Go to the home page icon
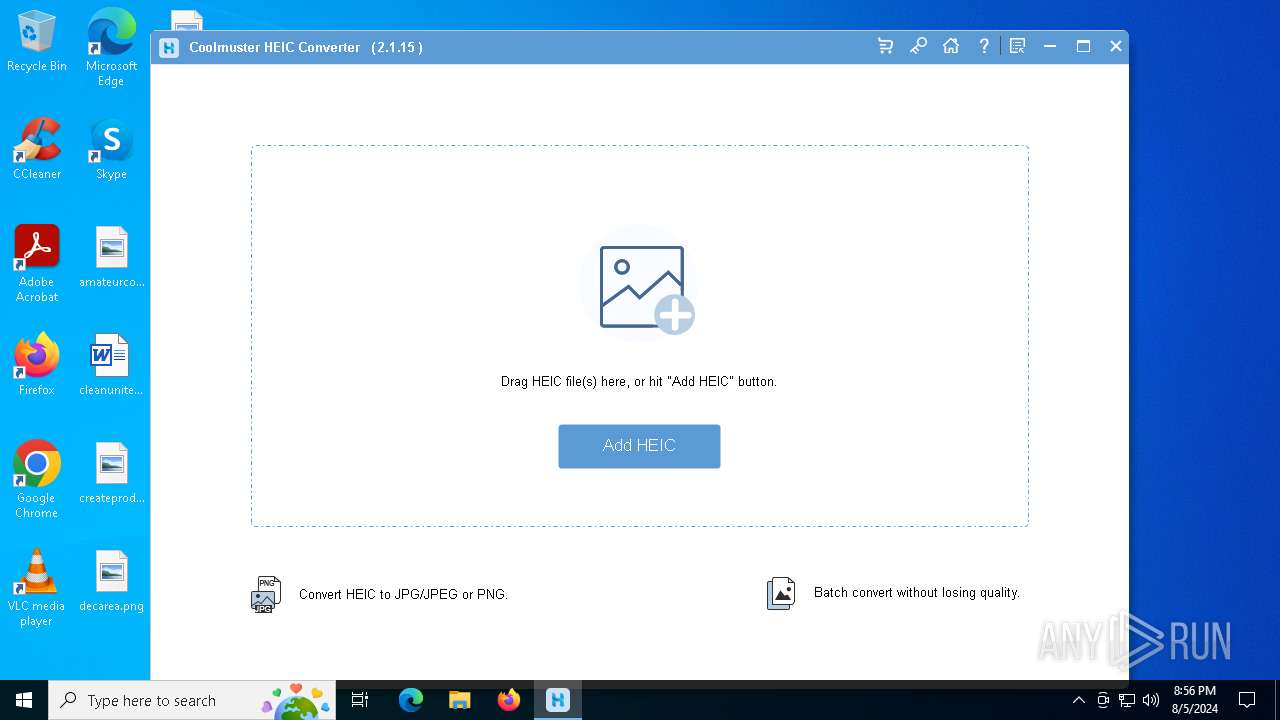Image resolution: width=1280 pixels, height=720 pixels. click(951, 46)
